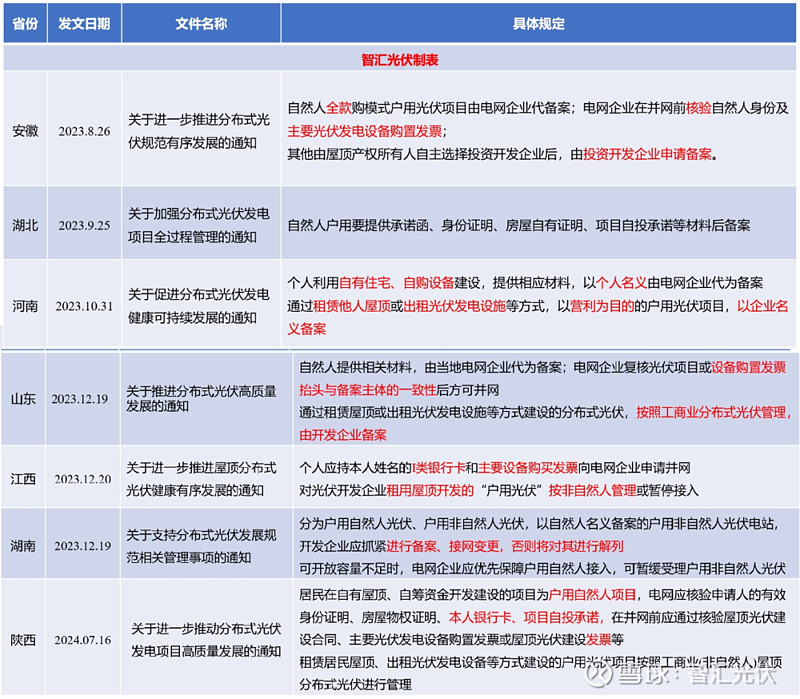Image resolution: width=800 pixels, height=699 pixels.
Task: Select the red title 智汇光伏制表
Action: tap(399, 60)
